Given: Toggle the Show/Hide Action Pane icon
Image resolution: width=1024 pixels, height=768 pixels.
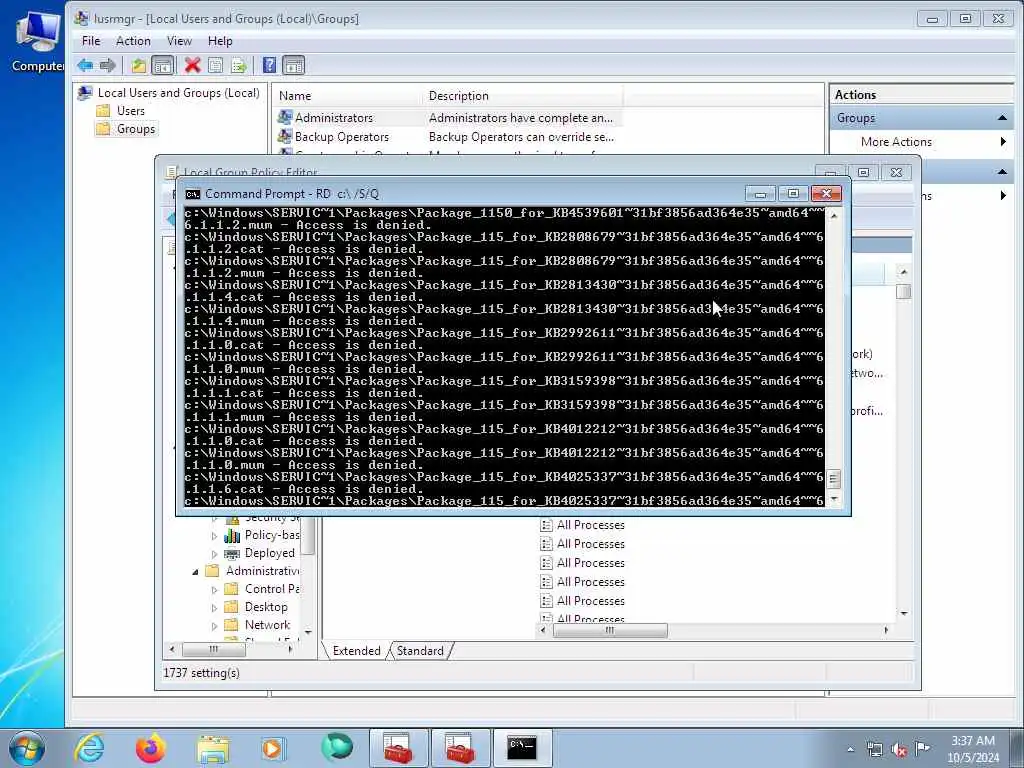Looking at the screenshot, I should coord(294,65).
